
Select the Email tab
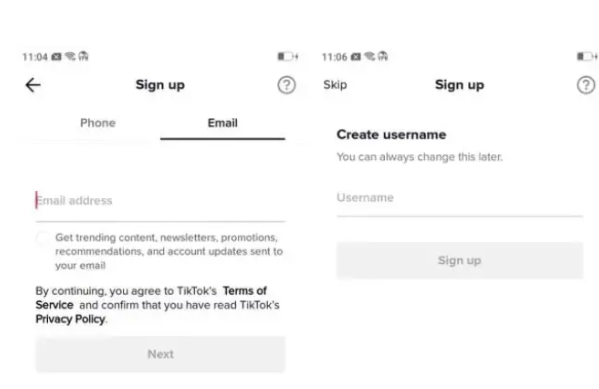223,123
